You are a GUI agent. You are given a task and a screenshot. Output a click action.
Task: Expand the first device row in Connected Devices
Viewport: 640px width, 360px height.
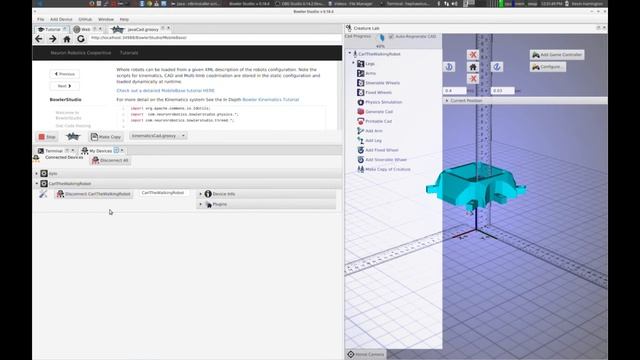coord(36,173)
